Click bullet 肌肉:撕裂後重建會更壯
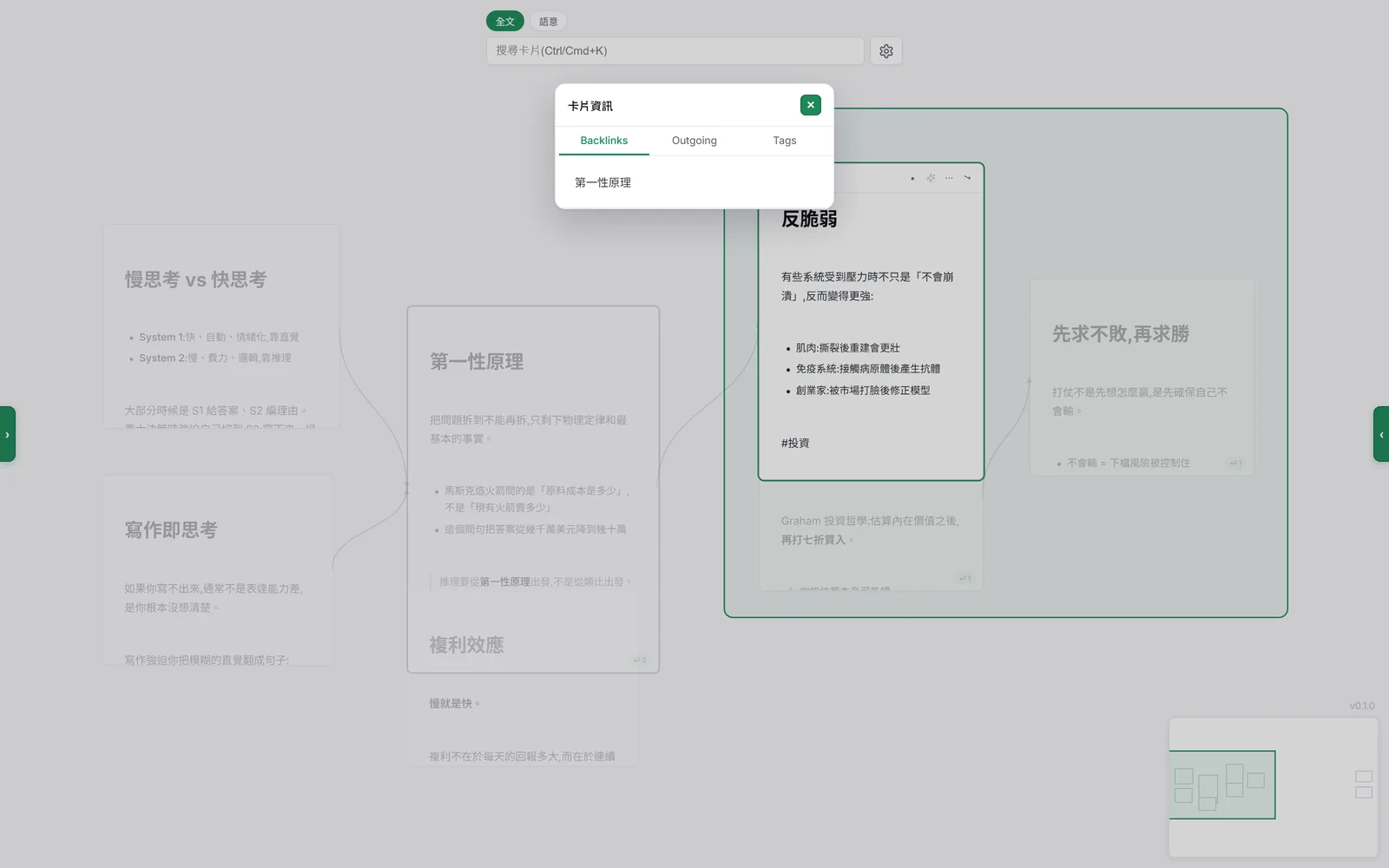The height and width of the screenshot is (868, 1389). [x=848, y=348]
